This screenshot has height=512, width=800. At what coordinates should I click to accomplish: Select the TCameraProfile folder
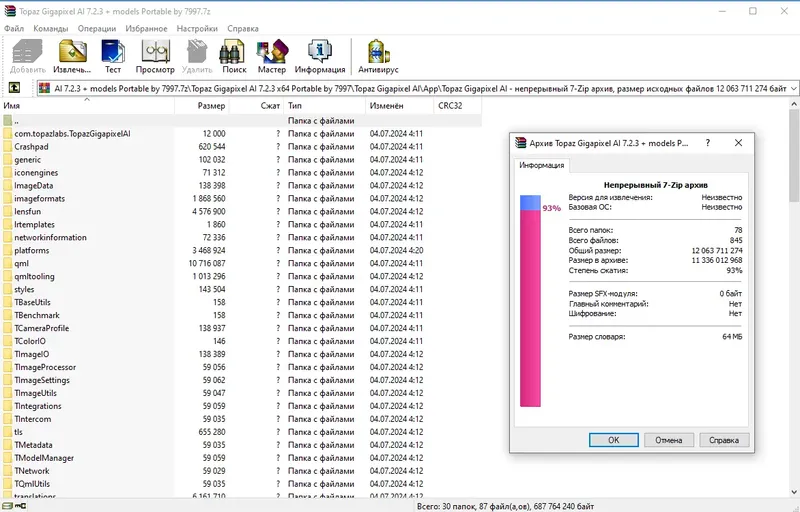(x=42, y=328)
